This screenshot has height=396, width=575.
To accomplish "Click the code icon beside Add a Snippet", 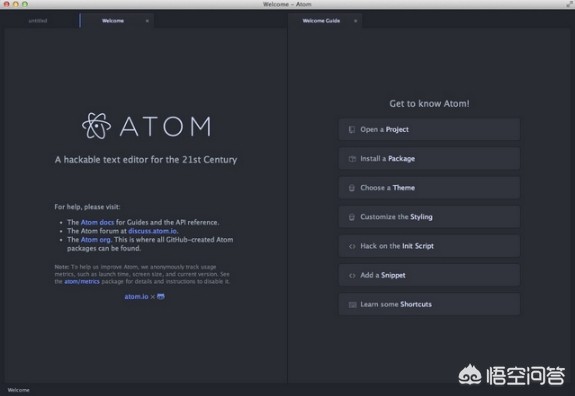I will click(352, 275).
